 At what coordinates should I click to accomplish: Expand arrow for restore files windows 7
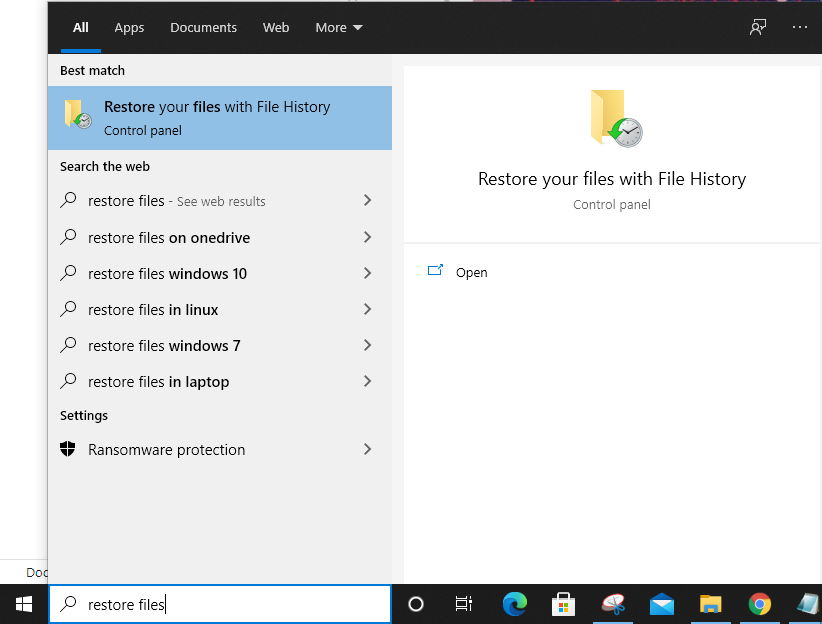pos(367,345)
